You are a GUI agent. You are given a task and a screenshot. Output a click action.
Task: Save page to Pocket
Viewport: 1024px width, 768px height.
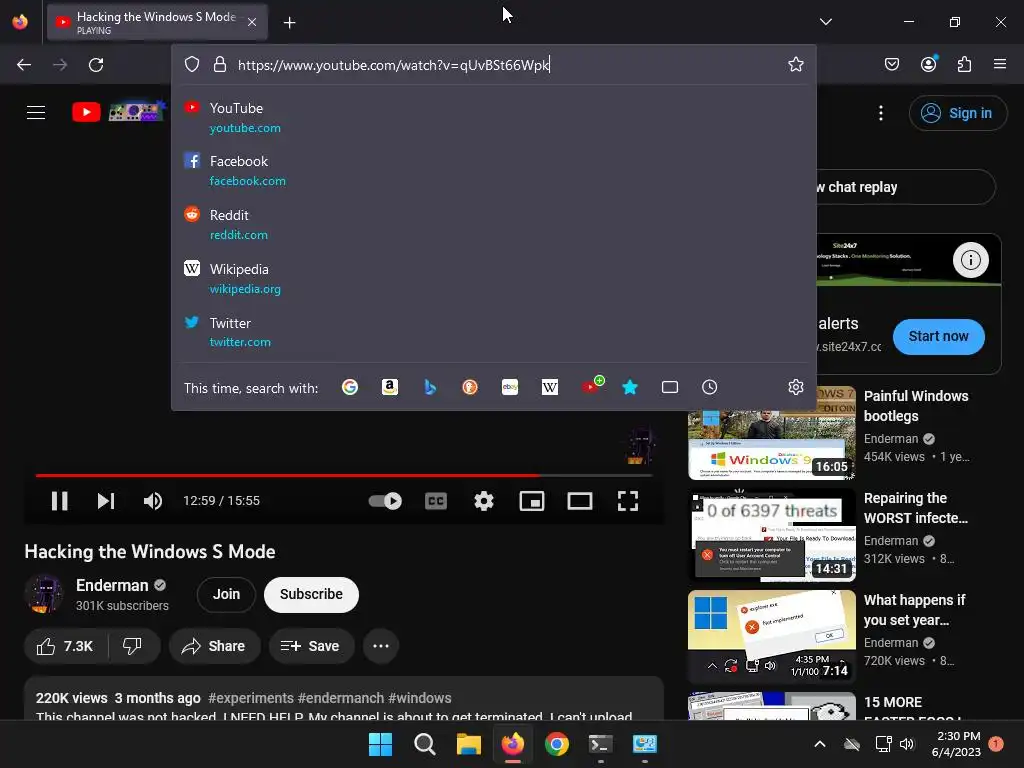tap(891, 64)
